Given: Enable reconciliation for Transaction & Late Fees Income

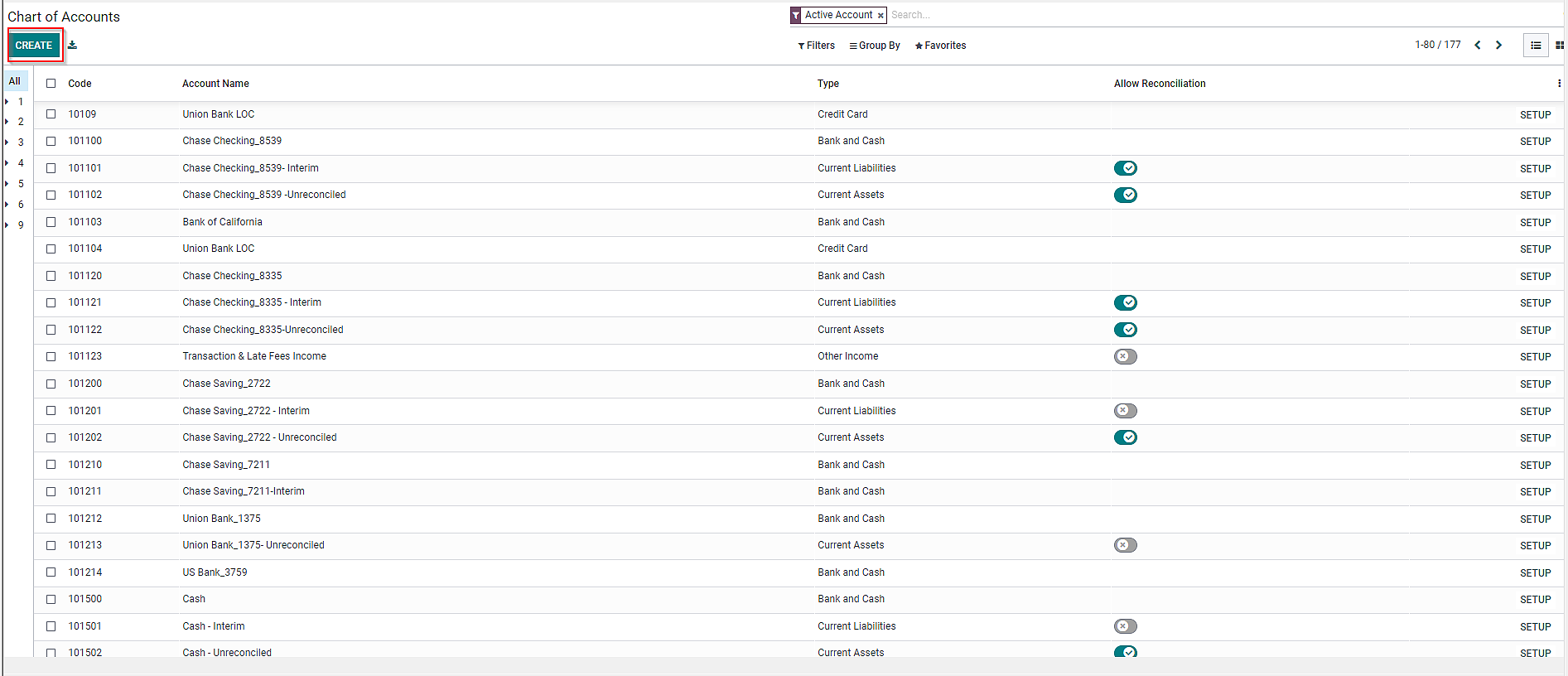Looking at the screenshot, I should 1125,356.
